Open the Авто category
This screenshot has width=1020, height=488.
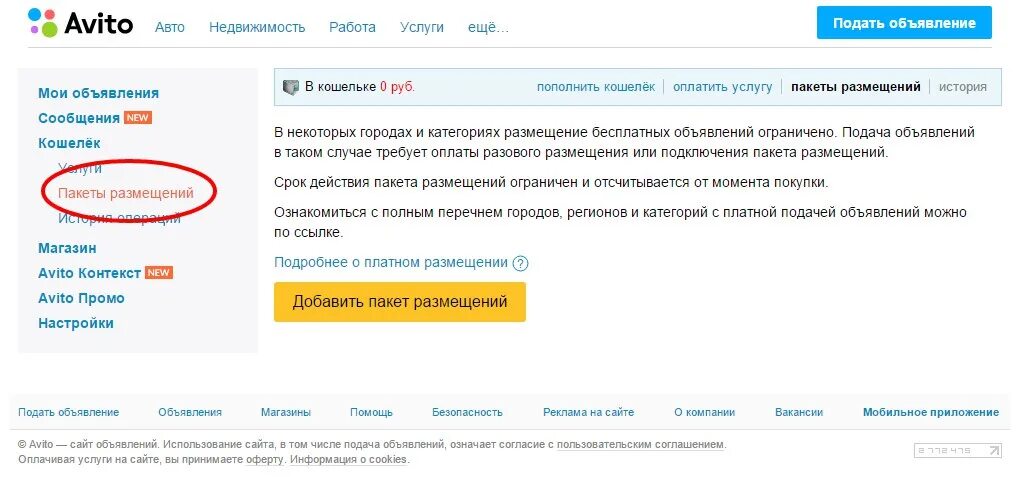tap(170, 27)
